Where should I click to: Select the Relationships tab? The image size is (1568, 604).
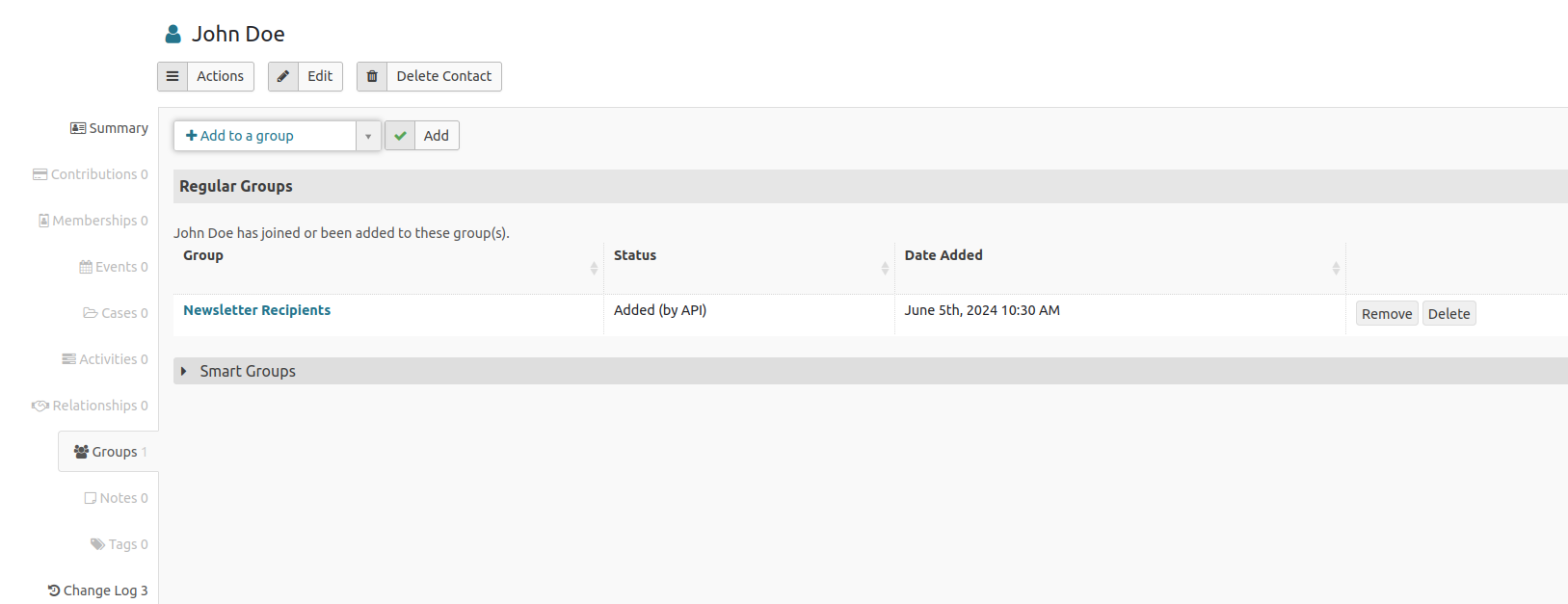point(90,406)
